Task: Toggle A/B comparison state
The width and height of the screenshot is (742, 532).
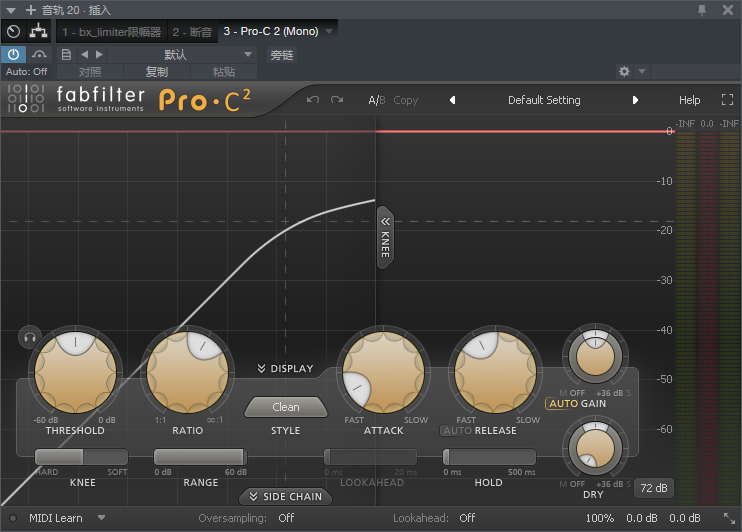Action: [x=377, y=100]
